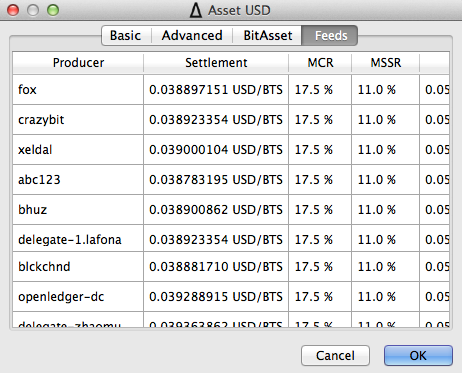462x373 pixels.
Task: Click settlement 0.038783195 USD/BTS
Action: pos(216,180)
